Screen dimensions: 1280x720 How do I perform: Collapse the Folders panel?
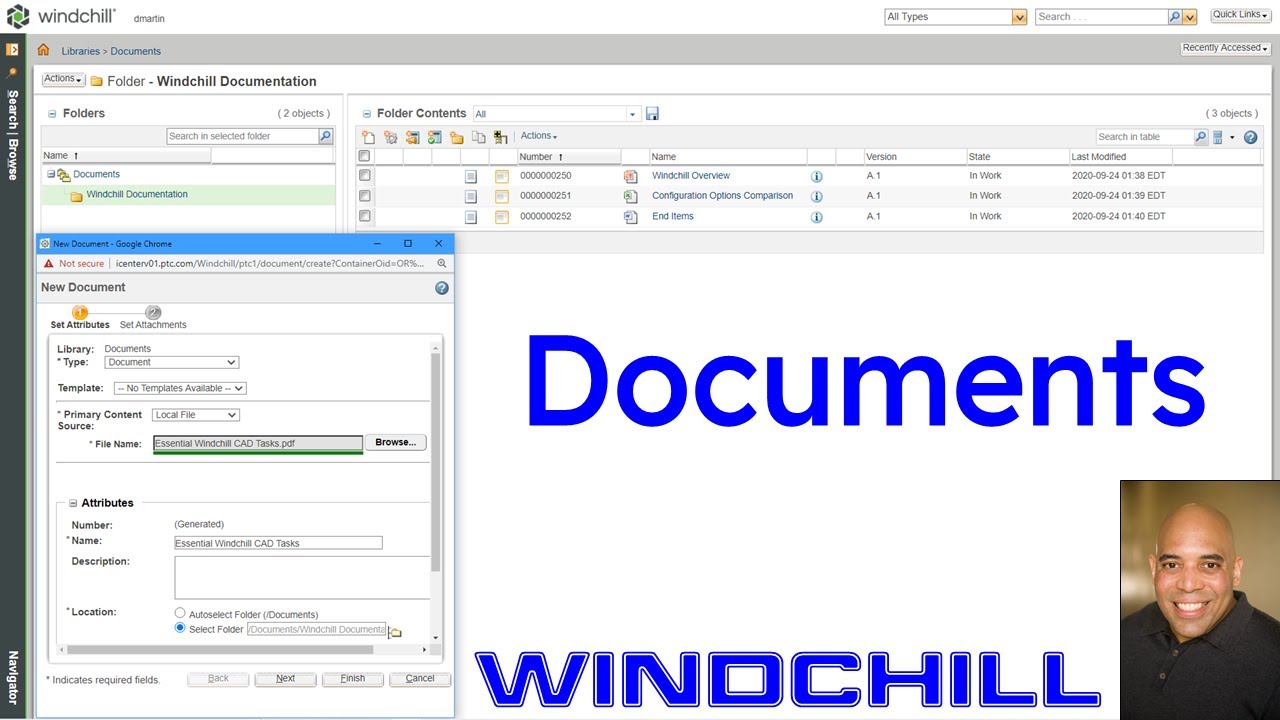[x=52, y=114]
